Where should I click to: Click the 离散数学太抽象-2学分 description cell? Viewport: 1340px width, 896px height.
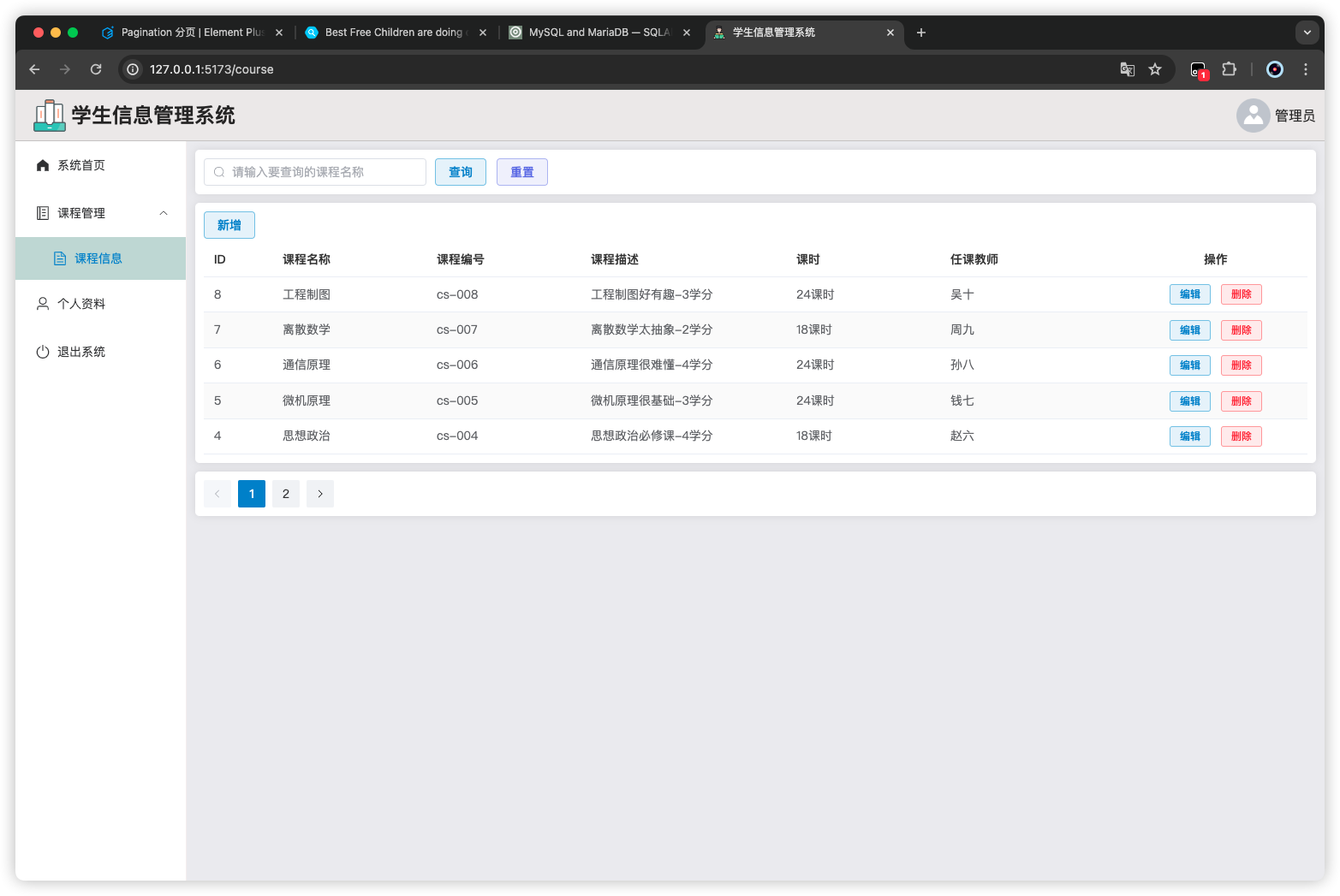(x=652, y=329)
